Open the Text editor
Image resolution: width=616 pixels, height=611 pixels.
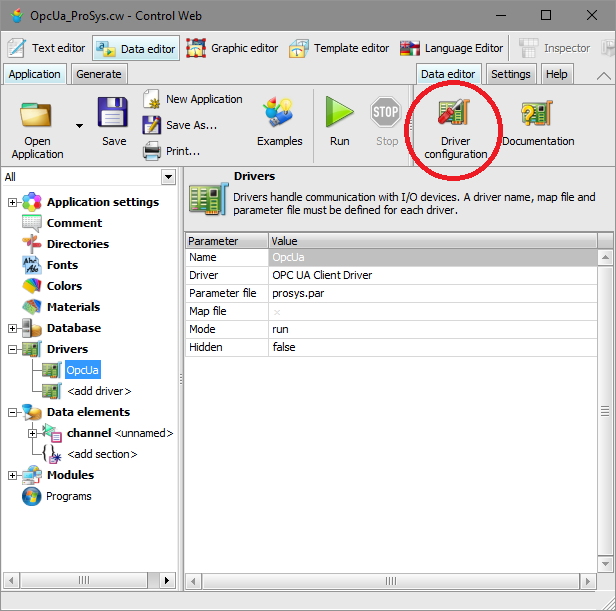pyautogui.click(x=46, y=48)
